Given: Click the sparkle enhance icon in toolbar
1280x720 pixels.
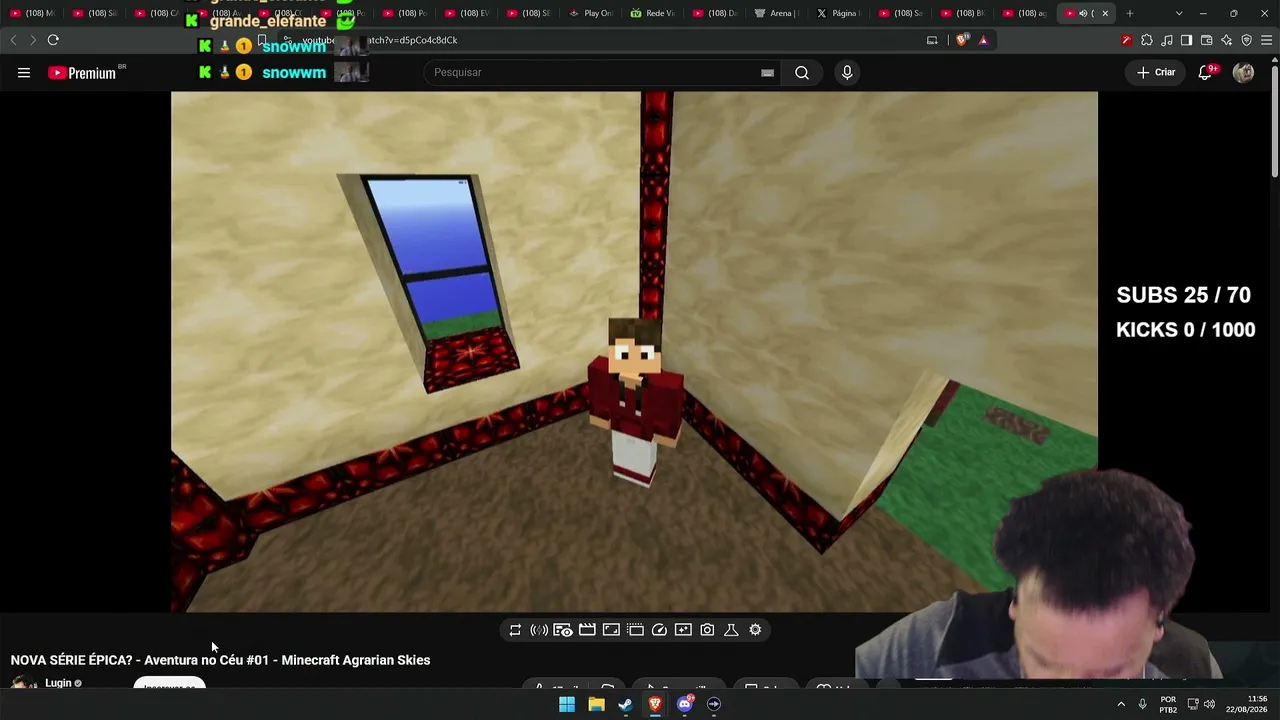Looking at the screenshot, I should (x=683, y=630).
